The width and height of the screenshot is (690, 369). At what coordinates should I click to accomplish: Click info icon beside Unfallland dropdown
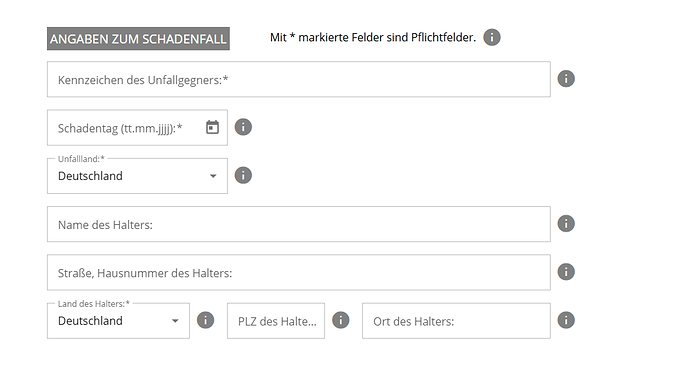pyautogui.click(x=243, y=175)
